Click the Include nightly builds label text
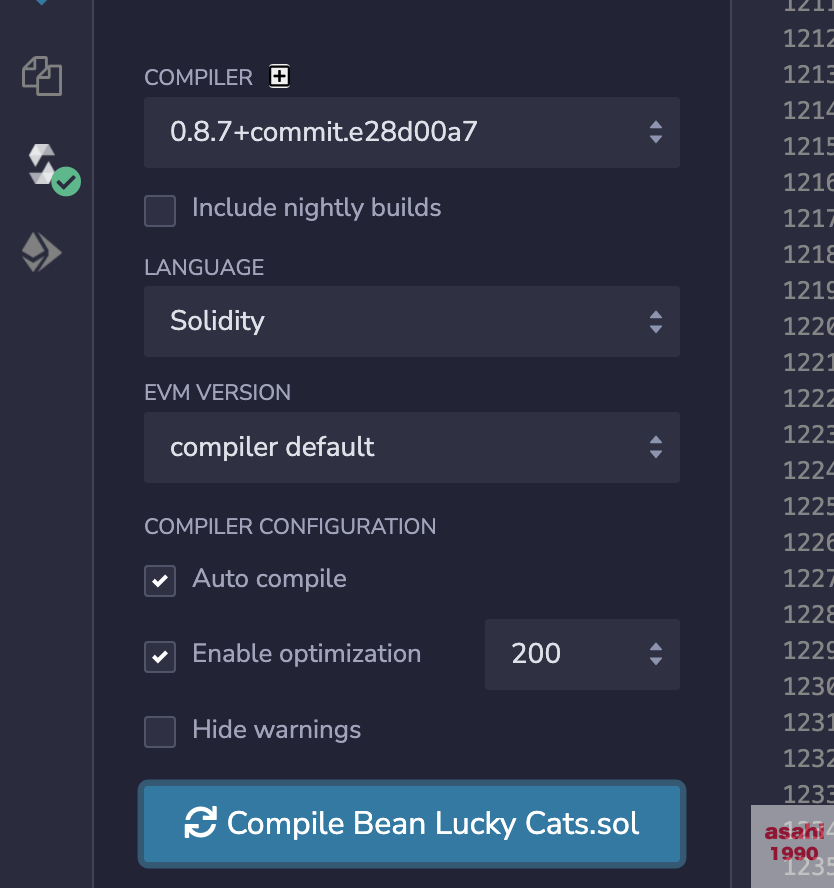The image size is (834, 888). tap(316, 208)
